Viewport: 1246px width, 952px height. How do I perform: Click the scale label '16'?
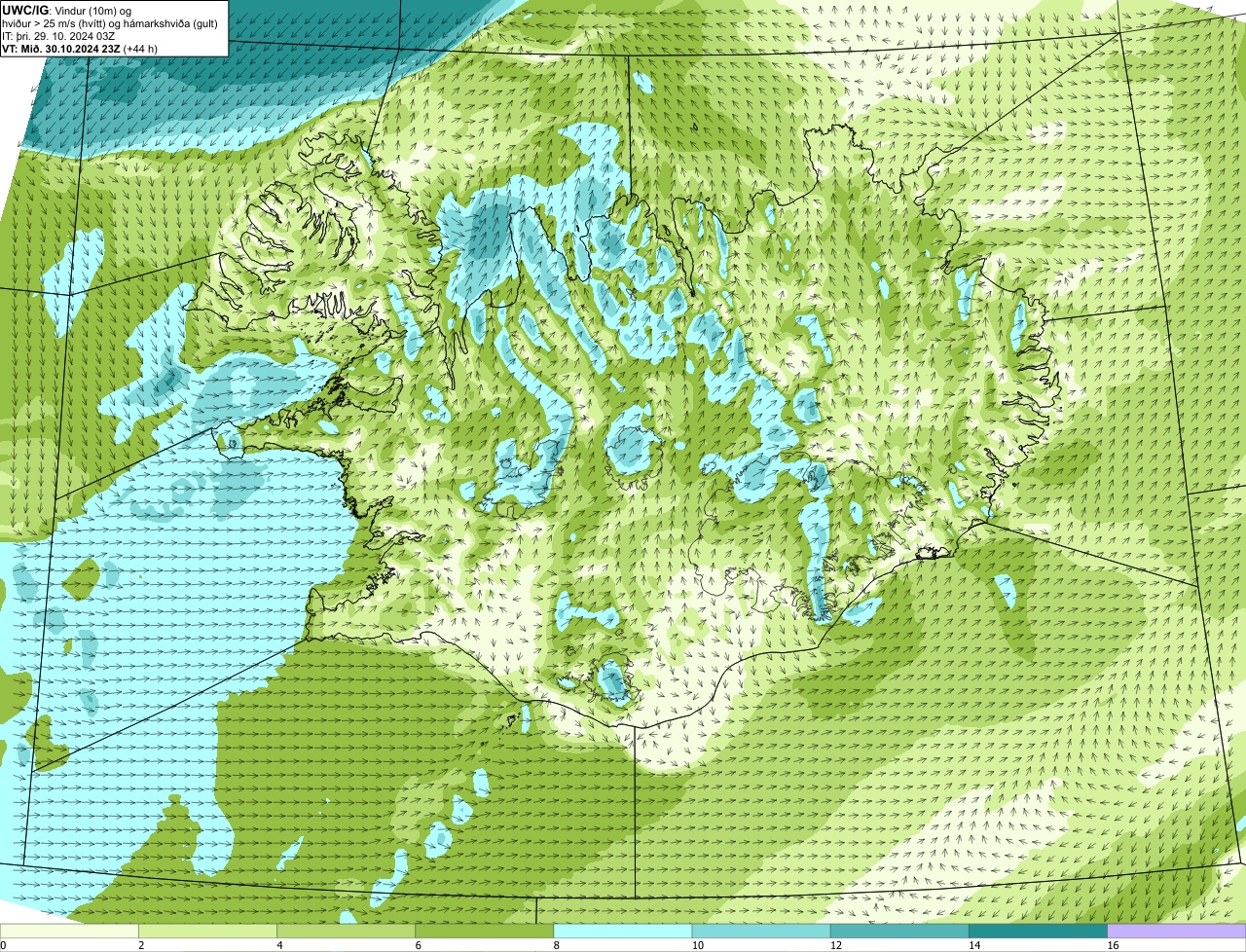pos(1113,945)
